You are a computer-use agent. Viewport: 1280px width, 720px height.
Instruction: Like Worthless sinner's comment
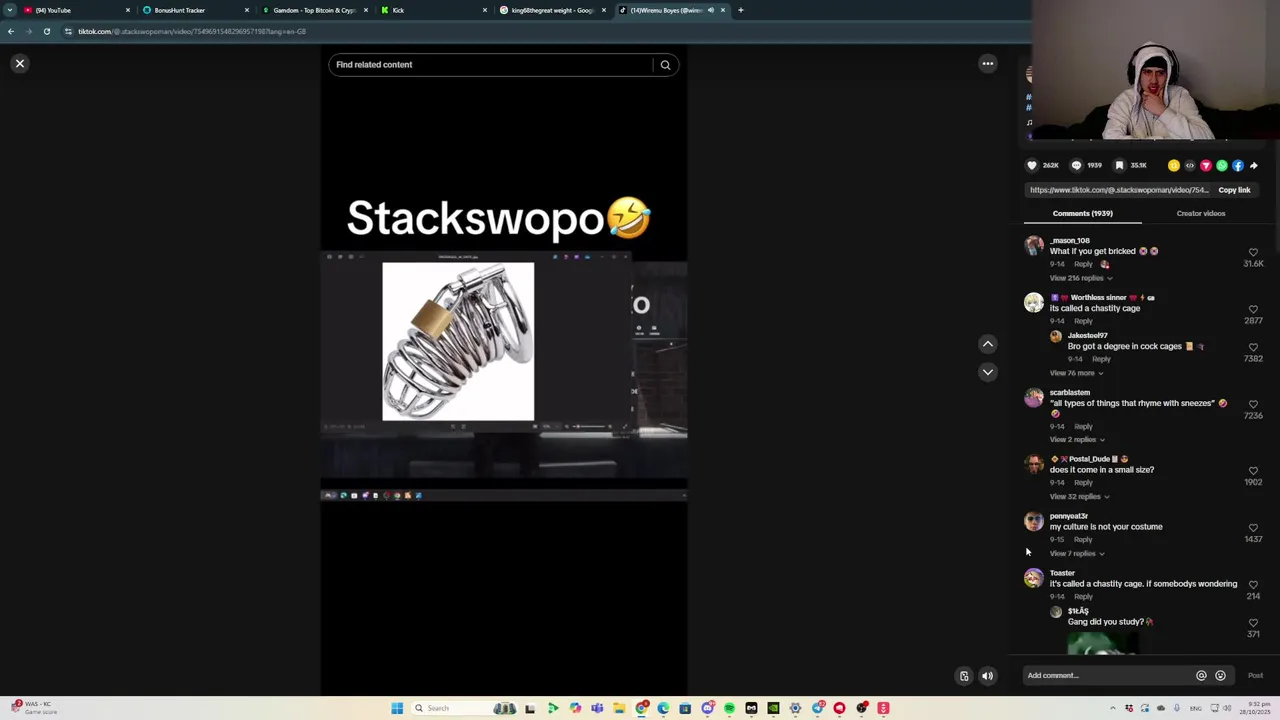click(x=1253, y=310)
